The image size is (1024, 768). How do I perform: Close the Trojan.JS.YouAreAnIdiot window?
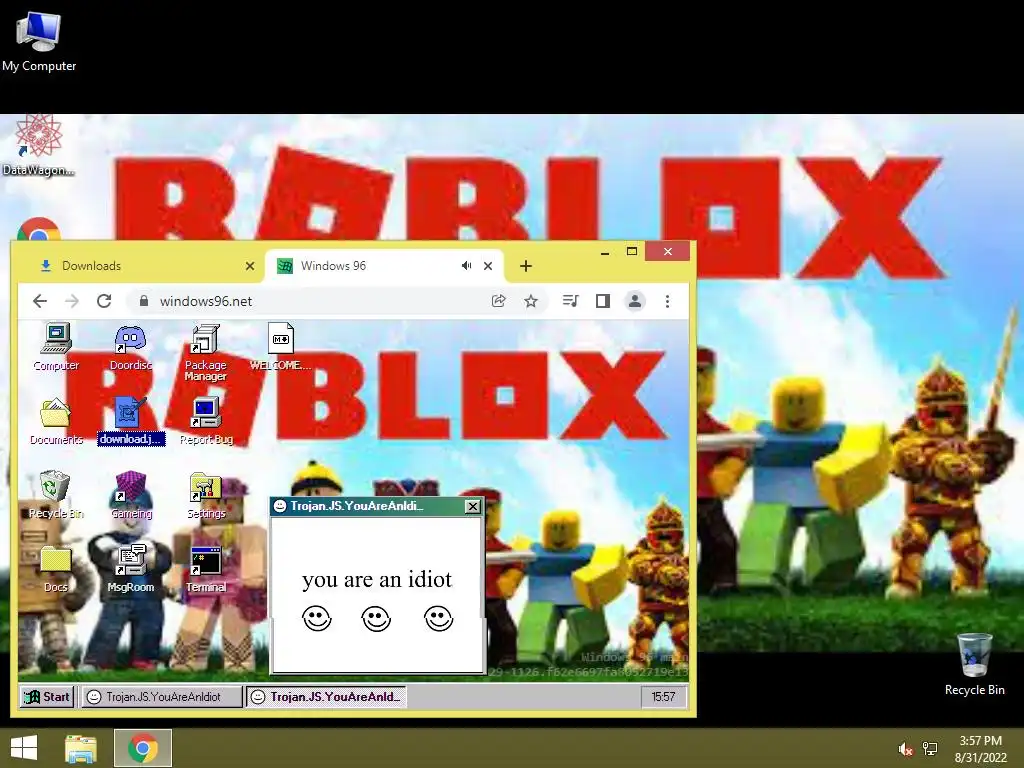click(473, 506)
